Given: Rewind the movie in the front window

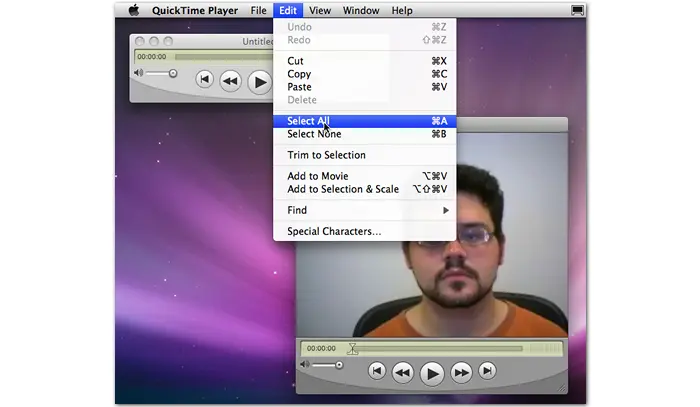Looking at the screenshot, I should [x=403, y=372].
